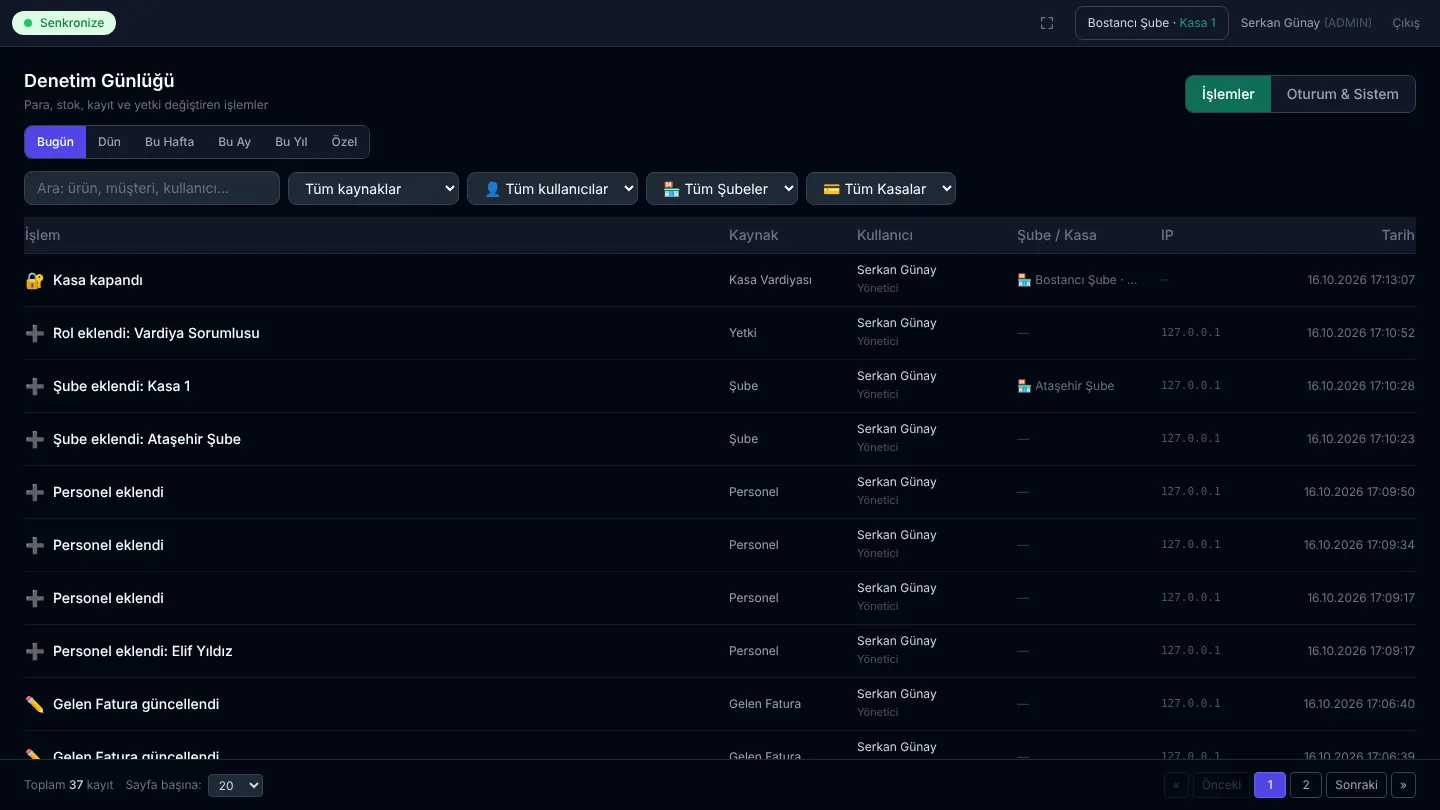The height and width of the screenshot is (810, 1440).
Task: Expand the Tüm kullanıcılar filter
Action: pos(552,189)
